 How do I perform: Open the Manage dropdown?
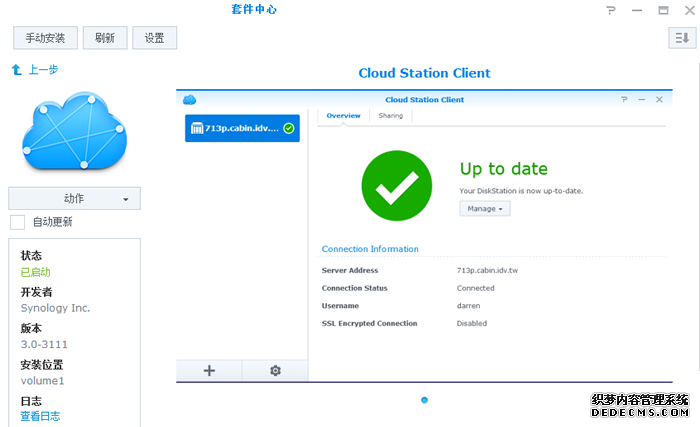pyautogui.click(x=485, y=209)
